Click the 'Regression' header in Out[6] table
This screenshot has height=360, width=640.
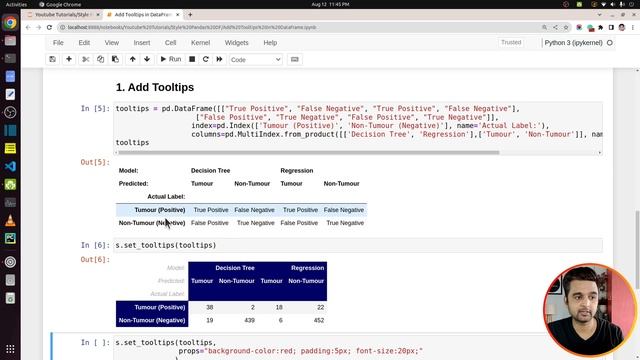pyautogui.click(x=307, y=268)
